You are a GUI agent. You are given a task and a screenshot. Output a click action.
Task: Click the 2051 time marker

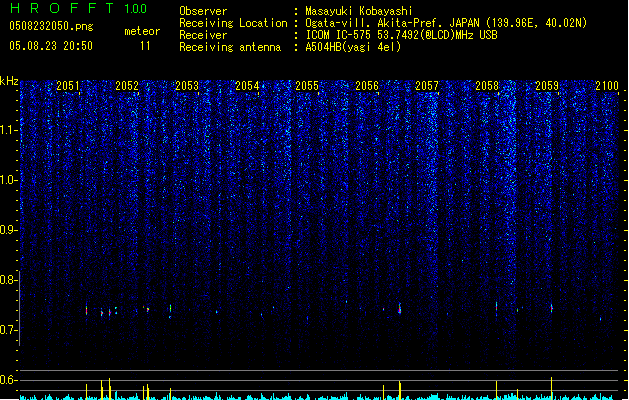tap(68, 86)
